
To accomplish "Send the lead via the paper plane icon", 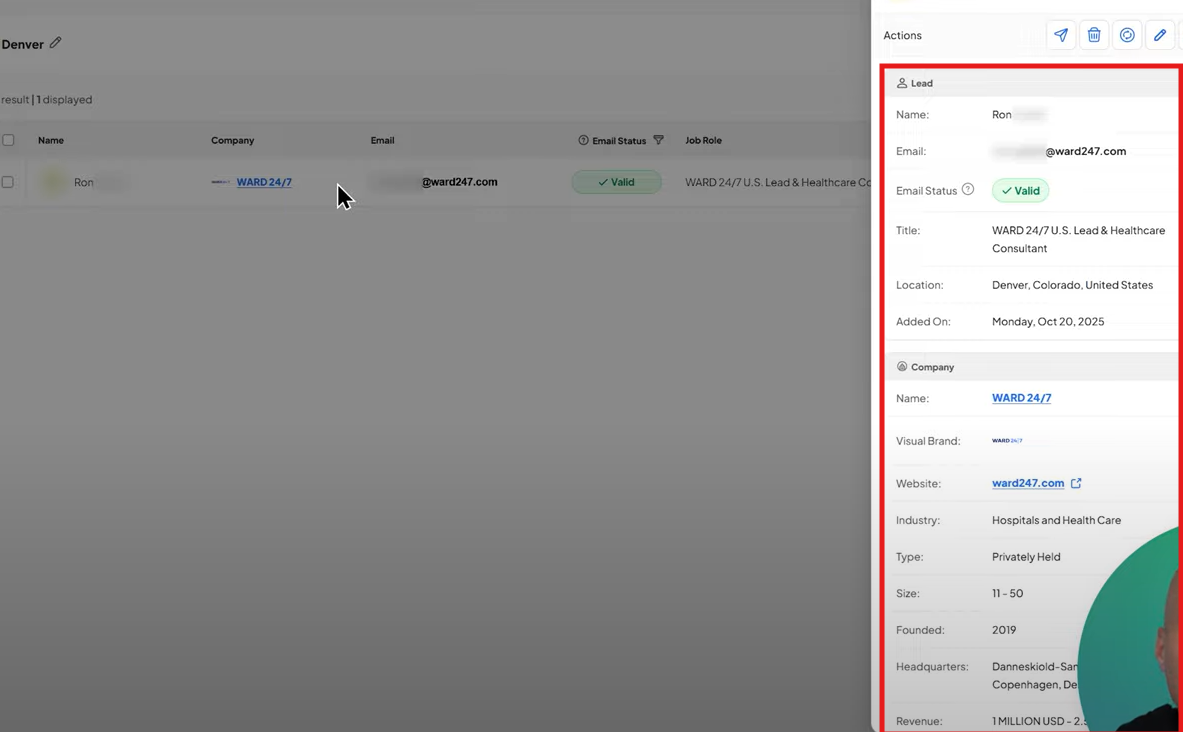I will (x=1061, y=34).
